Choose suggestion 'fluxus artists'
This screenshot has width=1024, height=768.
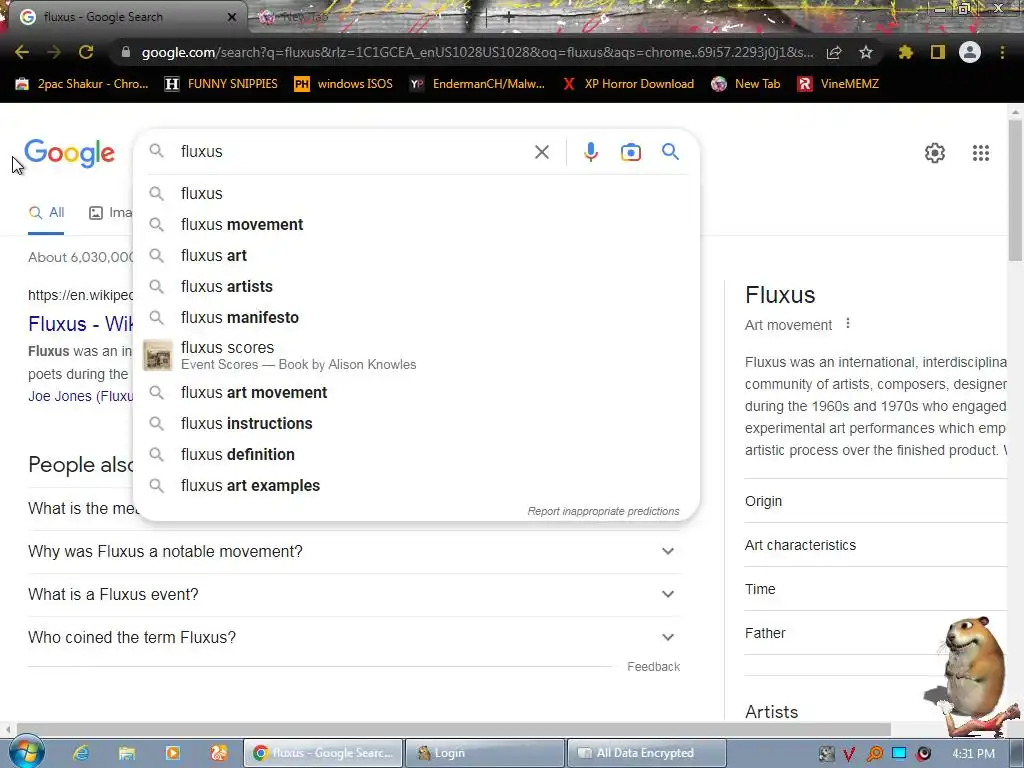click(x=416, y=287)
